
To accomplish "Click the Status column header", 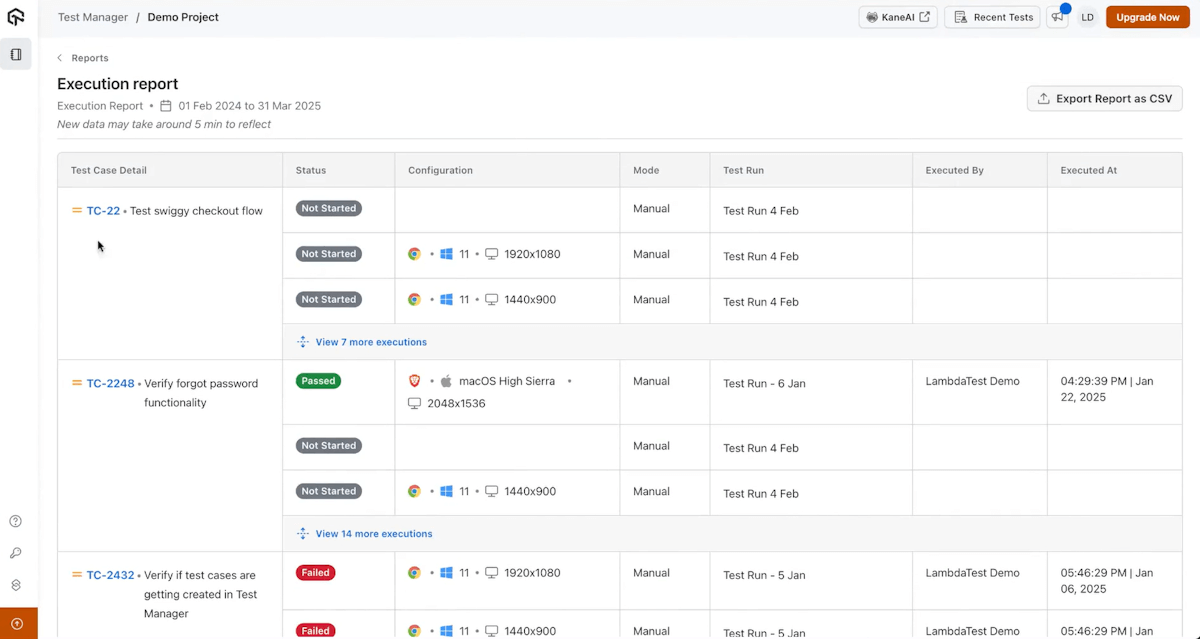I will 311,170.
